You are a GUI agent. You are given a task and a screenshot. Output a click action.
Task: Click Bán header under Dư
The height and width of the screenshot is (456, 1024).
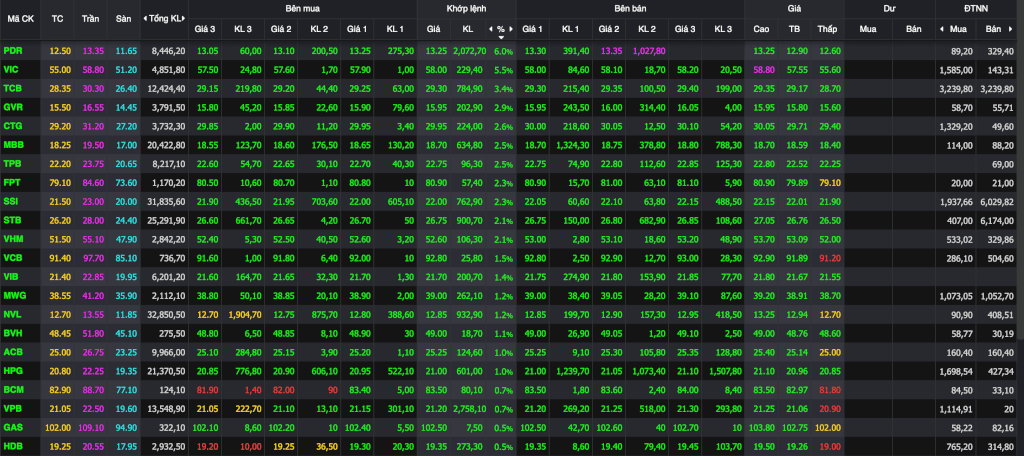click(914, 29)
